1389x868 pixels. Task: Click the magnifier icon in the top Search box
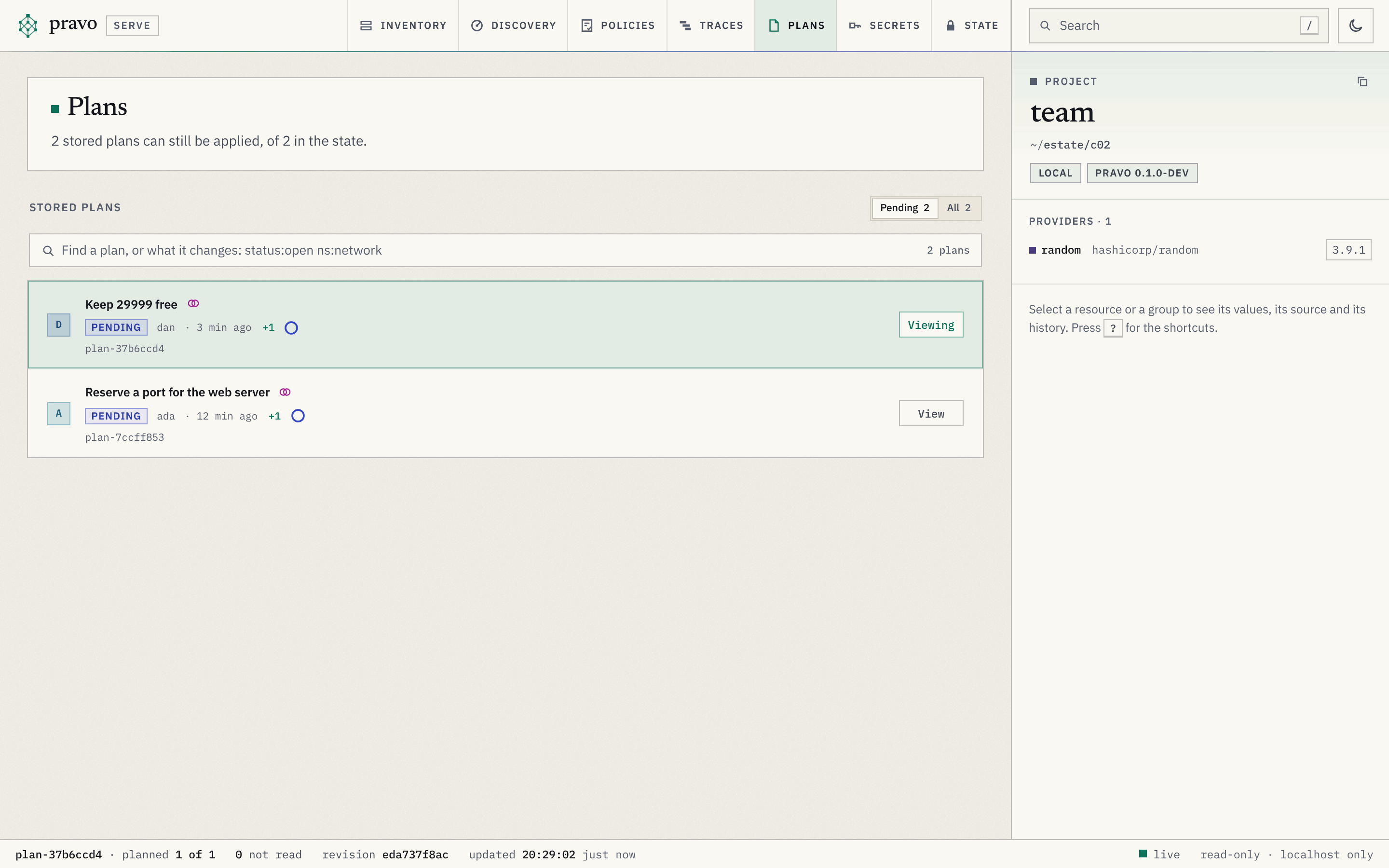1045,26
